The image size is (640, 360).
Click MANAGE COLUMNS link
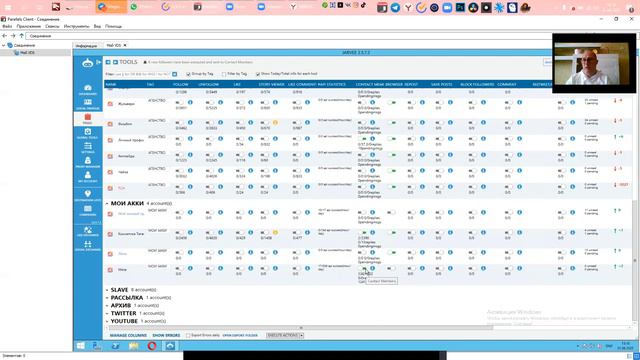pyautogui.click(x=128, y=336)
